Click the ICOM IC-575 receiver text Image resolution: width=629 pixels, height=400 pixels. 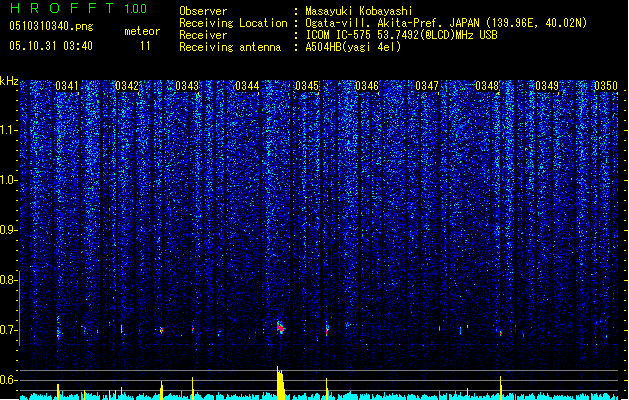point(401,35)
